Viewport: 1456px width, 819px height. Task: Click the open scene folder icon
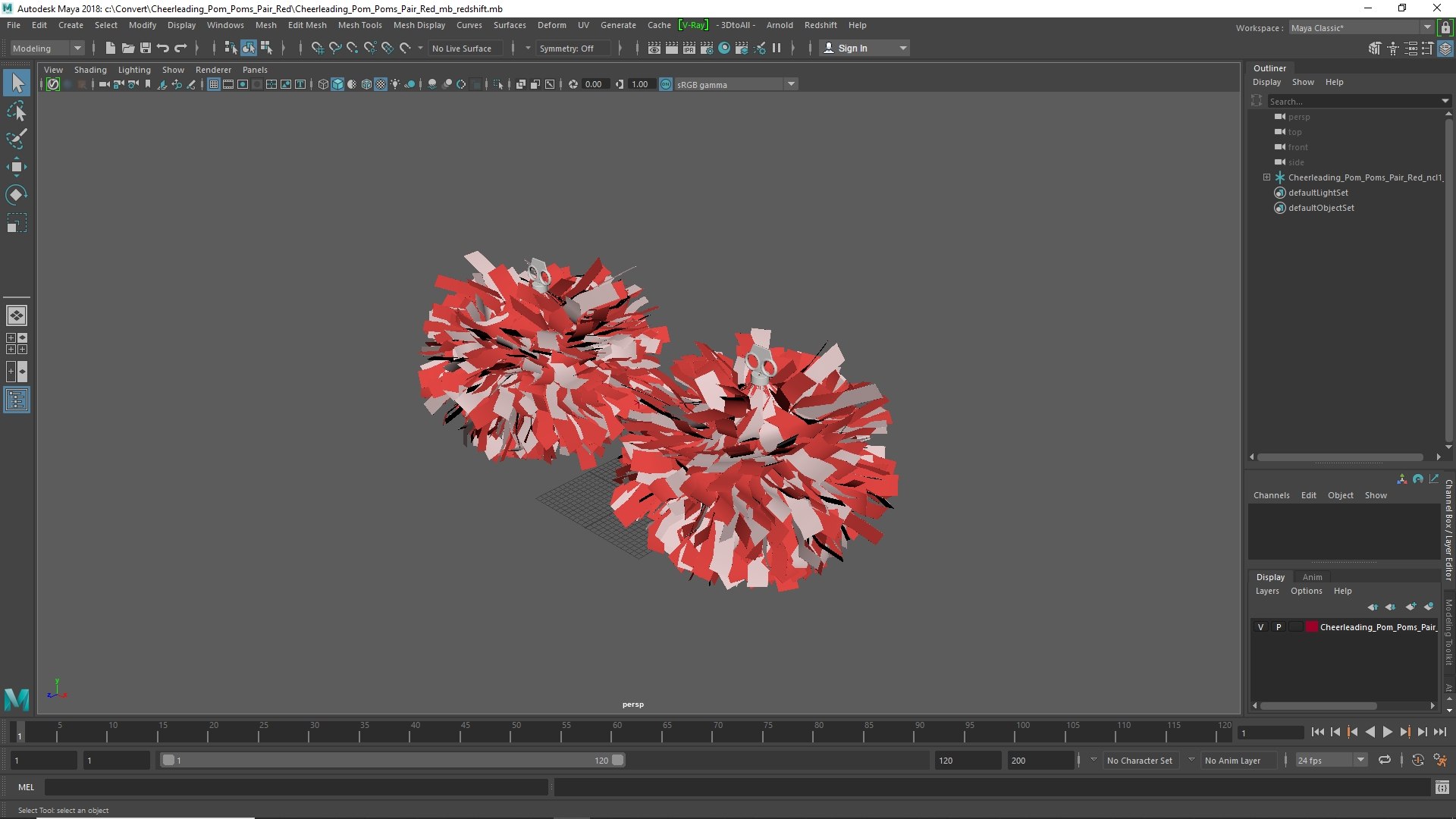pos(127,48)
